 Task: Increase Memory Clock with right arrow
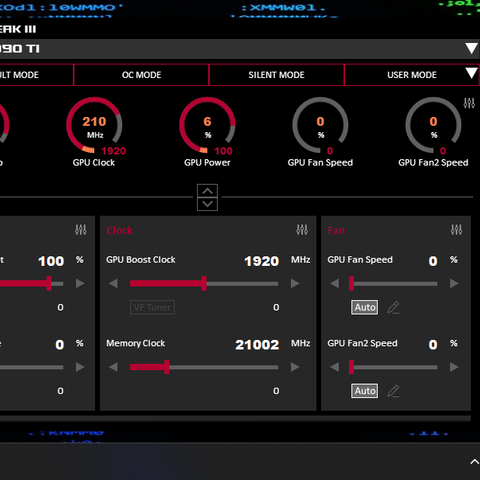(295, 367)
